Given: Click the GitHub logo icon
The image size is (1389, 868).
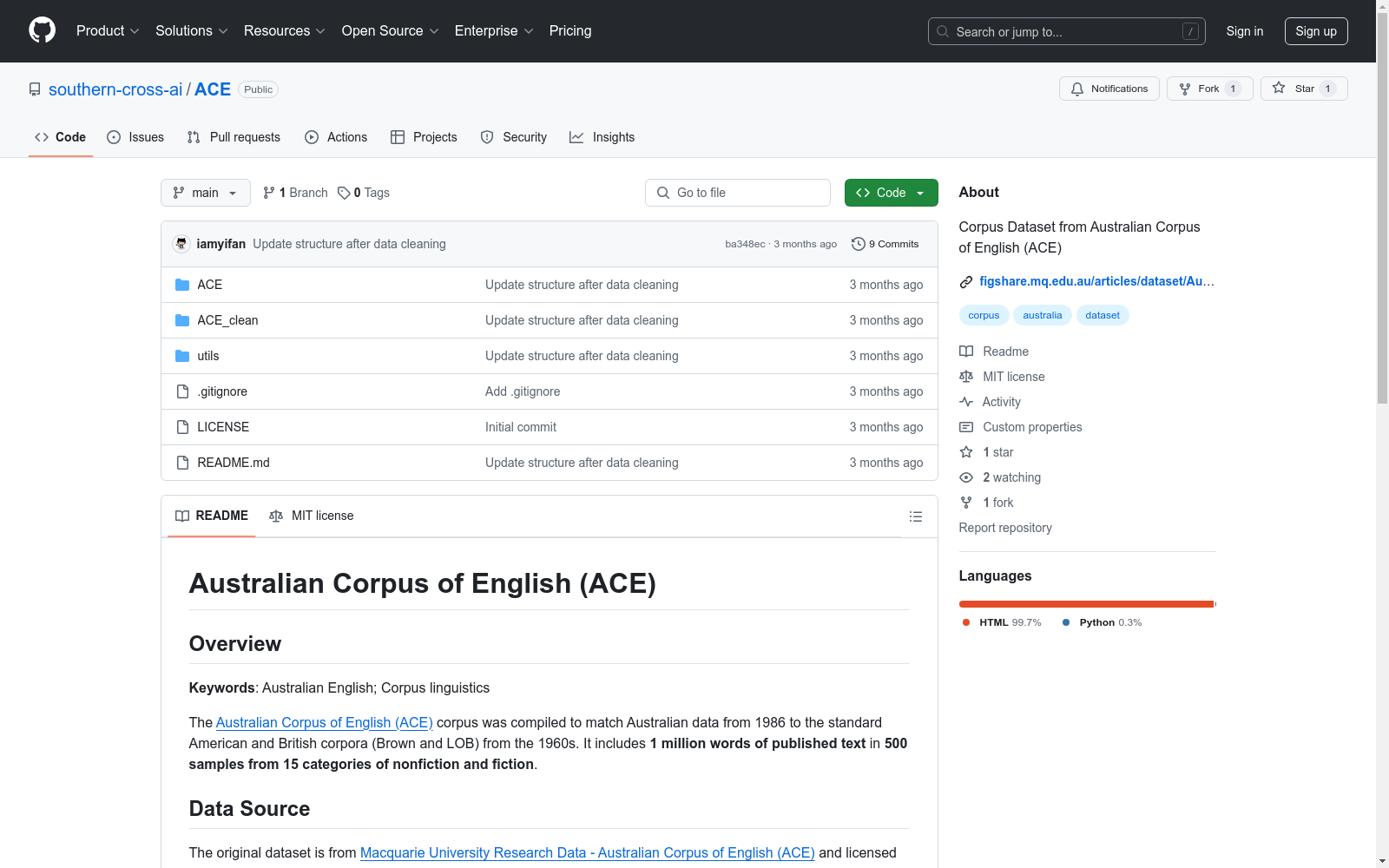Looking at the screenshot, I should (42, 30).
